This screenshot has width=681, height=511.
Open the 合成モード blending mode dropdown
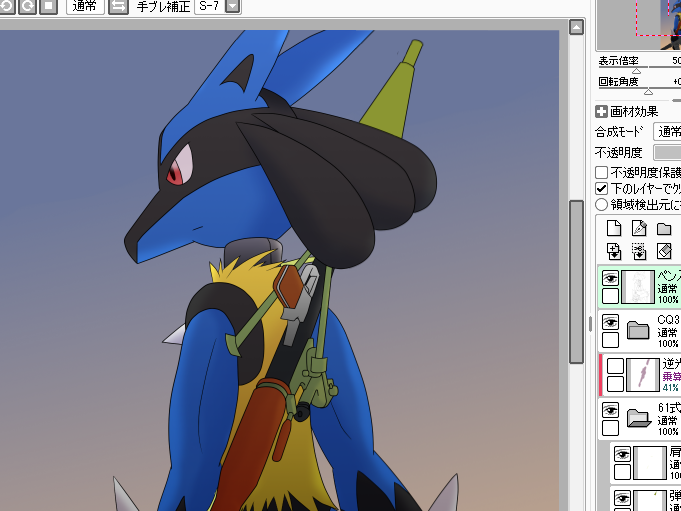667,132
